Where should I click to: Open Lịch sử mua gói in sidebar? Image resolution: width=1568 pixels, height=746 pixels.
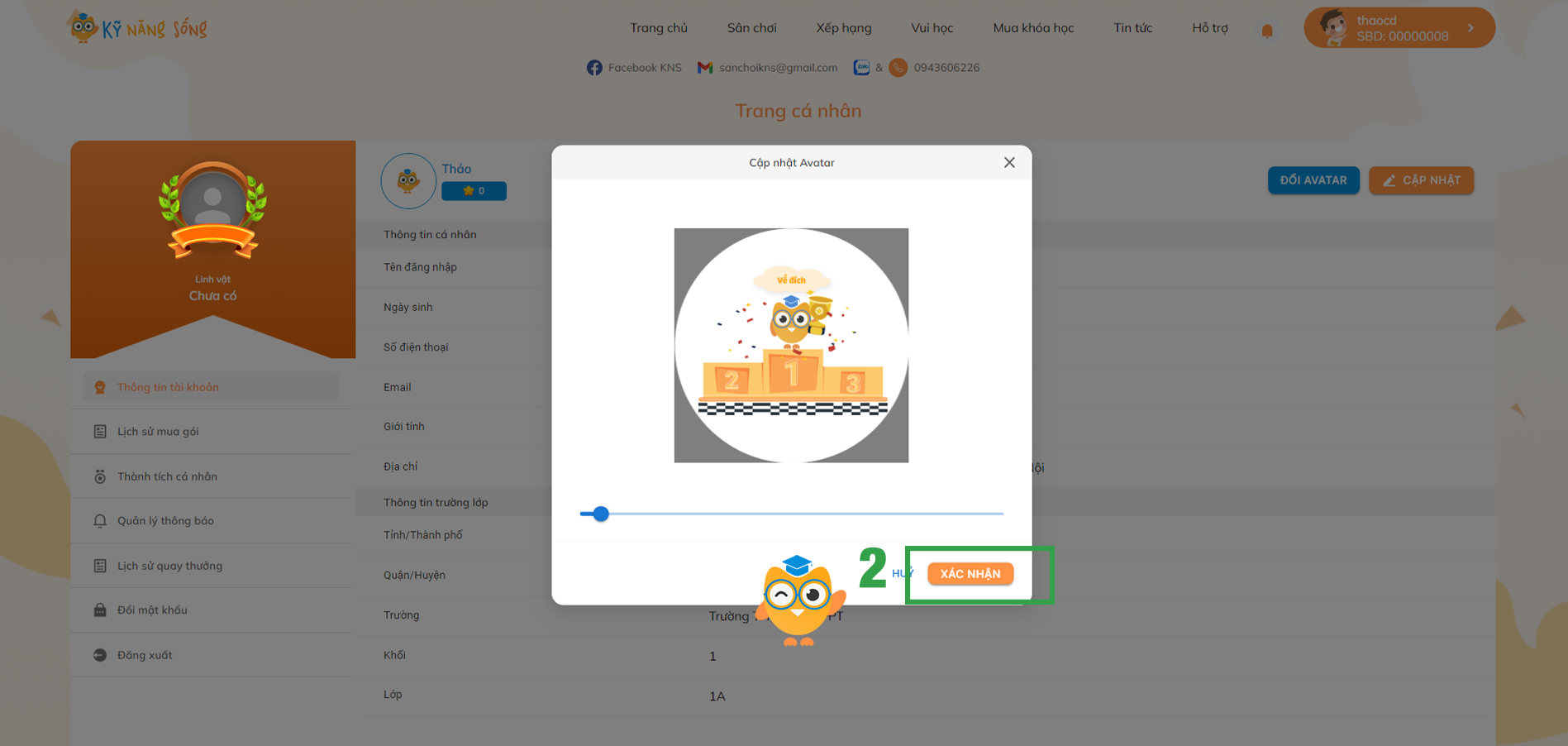pyautogui.click(x=157, y=432)
